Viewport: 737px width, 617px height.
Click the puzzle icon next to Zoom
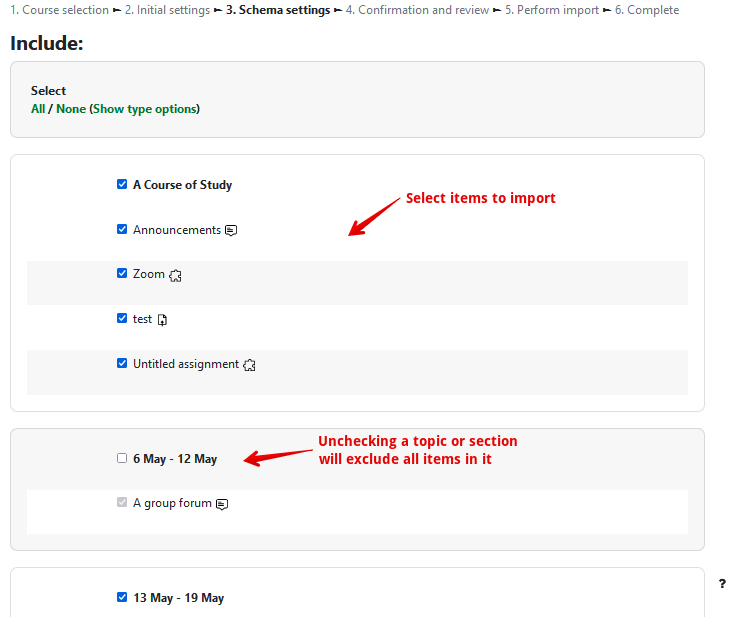(x=175, y=275)
